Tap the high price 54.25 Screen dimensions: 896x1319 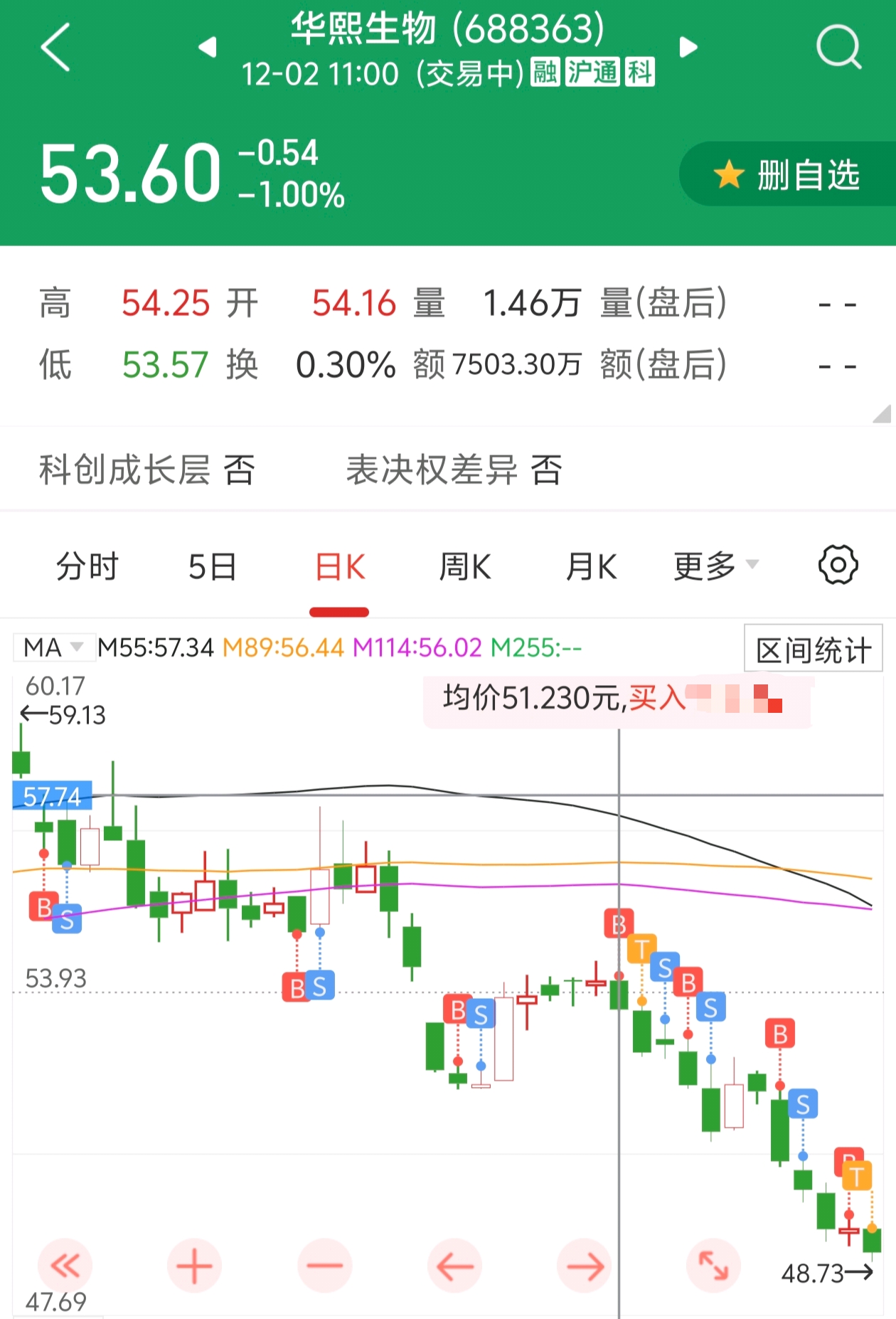[x=166, y=303]
